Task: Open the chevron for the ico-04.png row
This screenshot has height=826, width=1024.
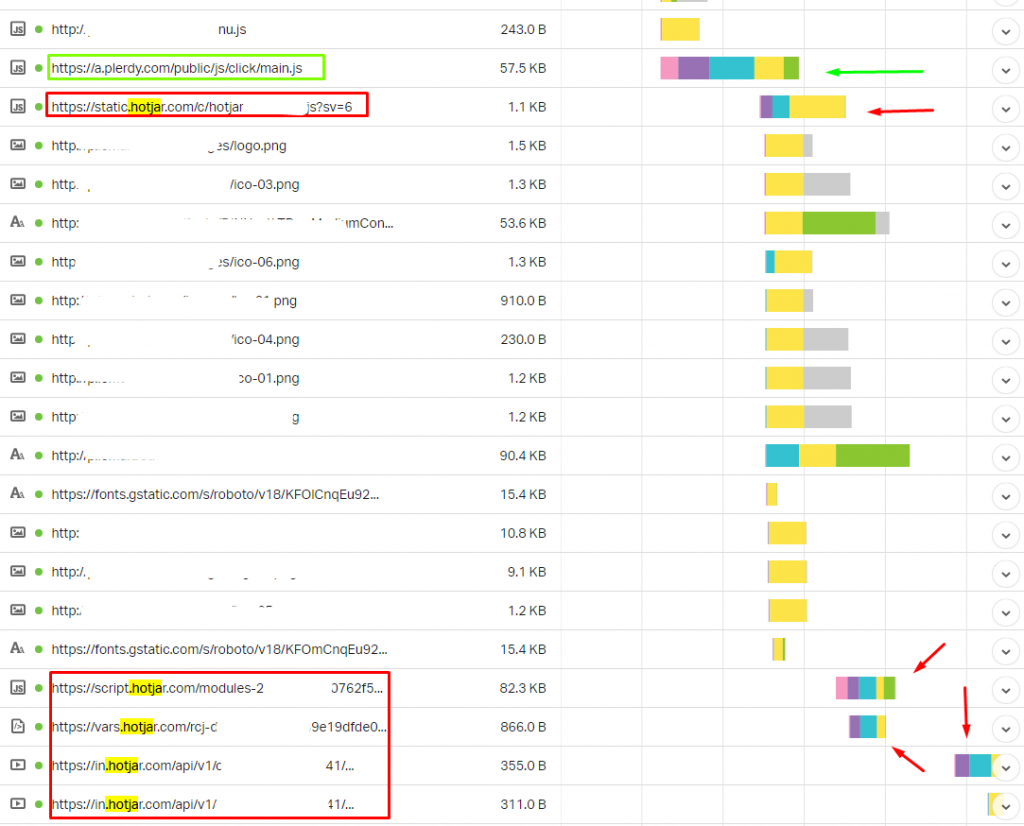Action: 1005,342
